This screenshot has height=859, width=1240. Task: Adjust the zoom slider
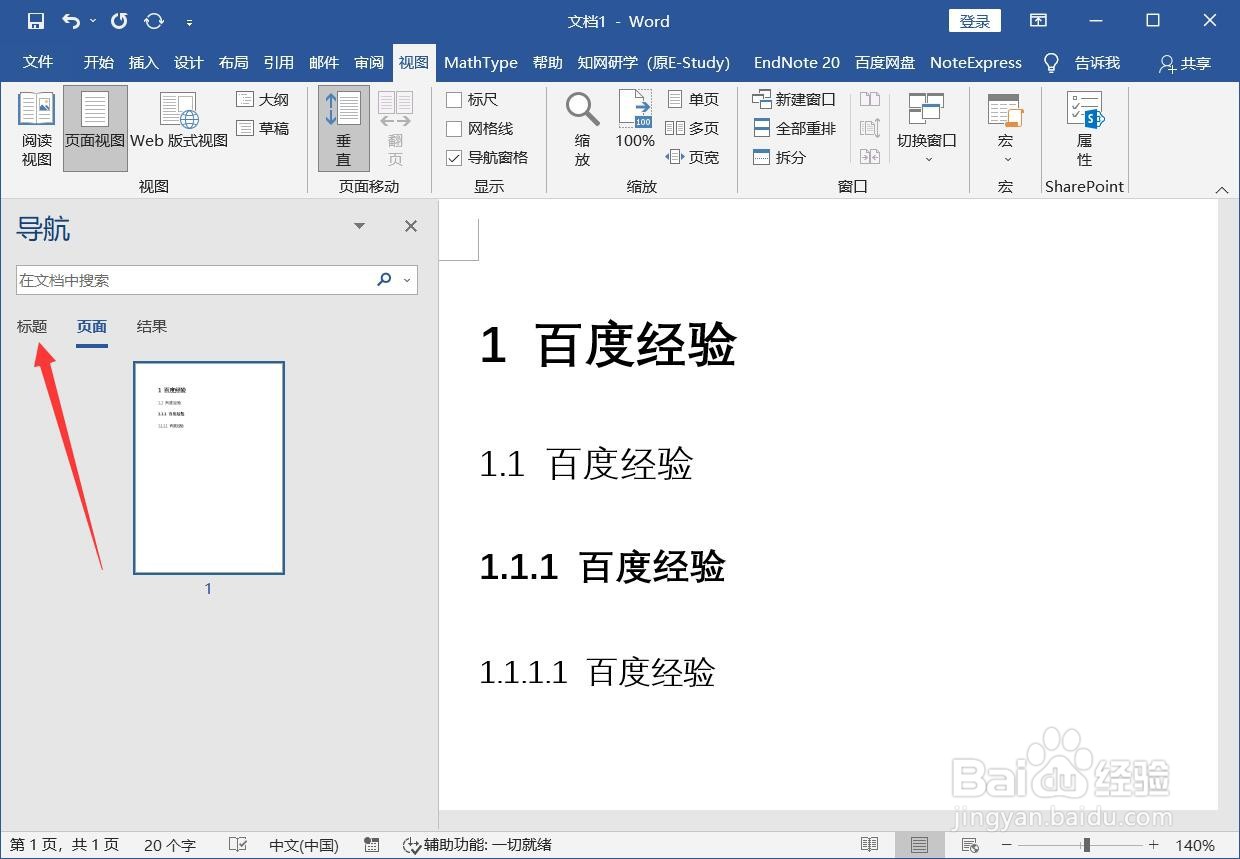(1084, 845)
